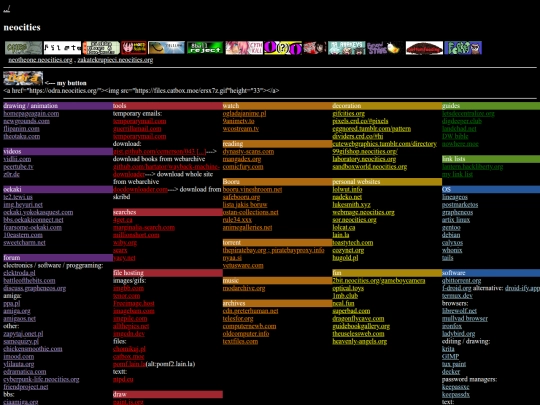
Task: Visit dynasty-scans.com reading link
Action: pyautogui.click(x=248, y=152)
